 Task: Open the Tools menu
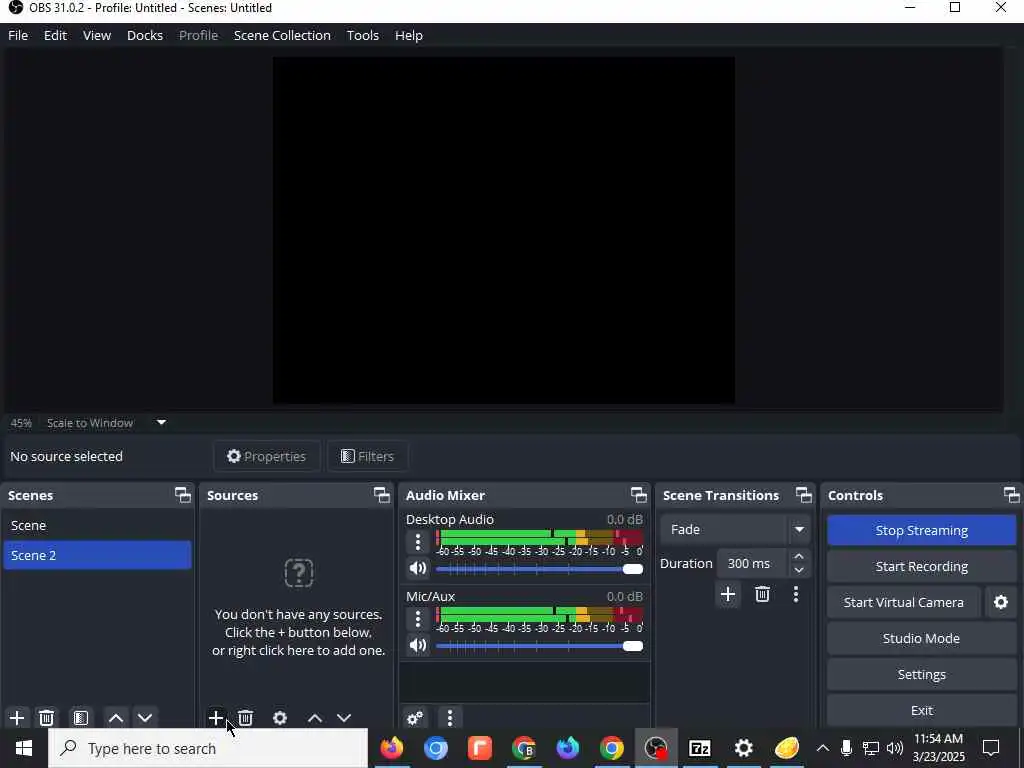pyautogui.click(x=362, y=35)
